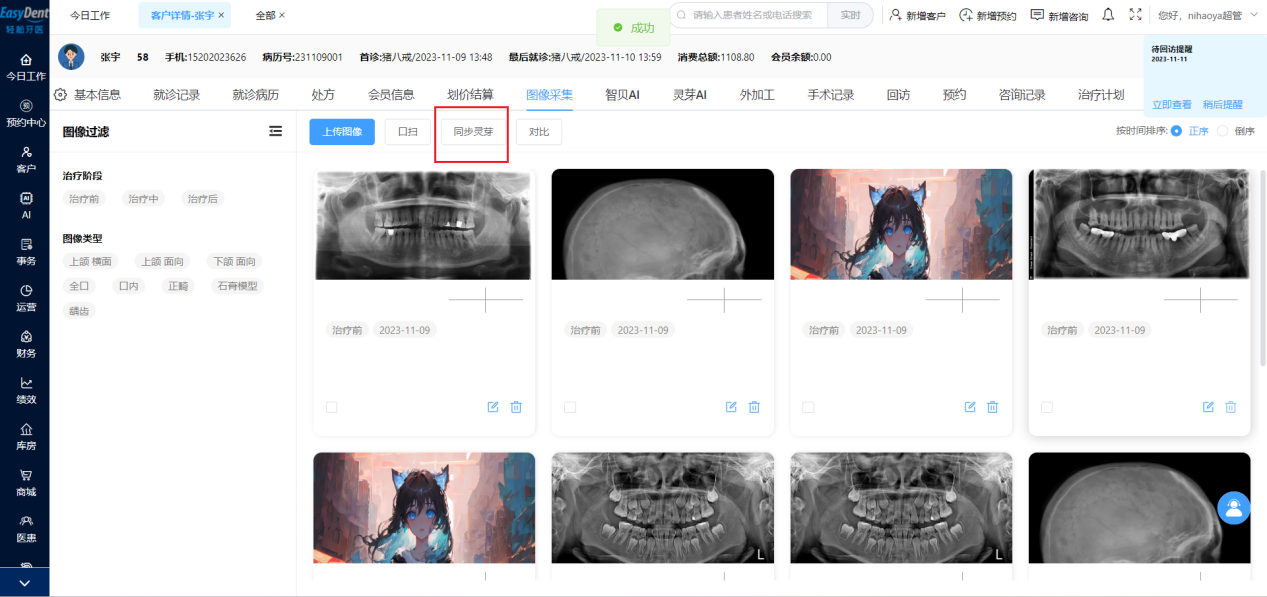1267x597 pixels.
Task: Click the 口扫 button
Action: 408,132
